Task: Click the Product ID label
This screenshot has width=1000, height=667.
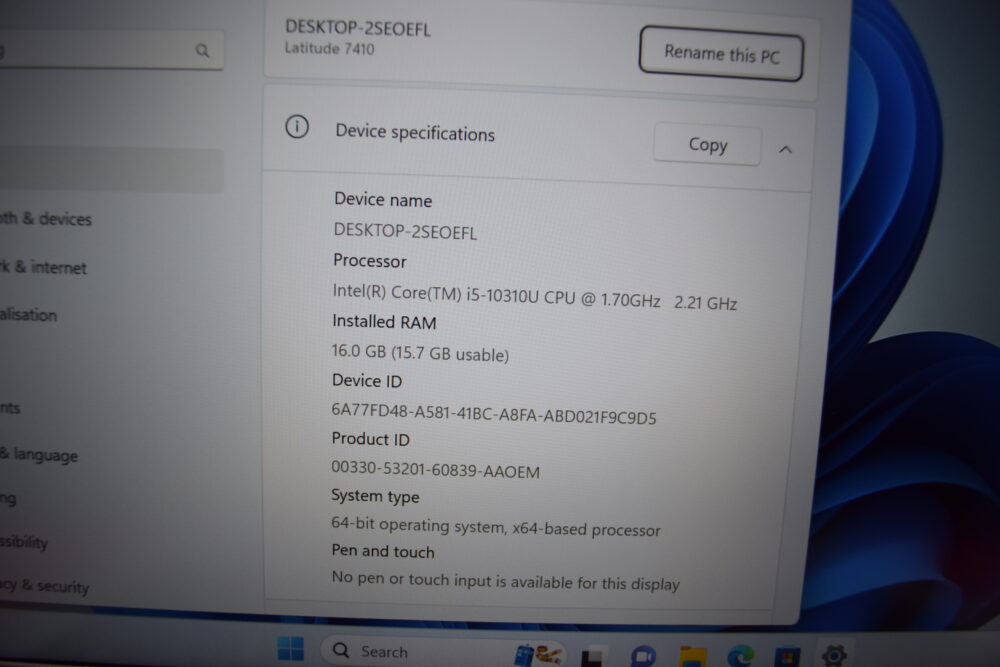Action: (371, 439)
